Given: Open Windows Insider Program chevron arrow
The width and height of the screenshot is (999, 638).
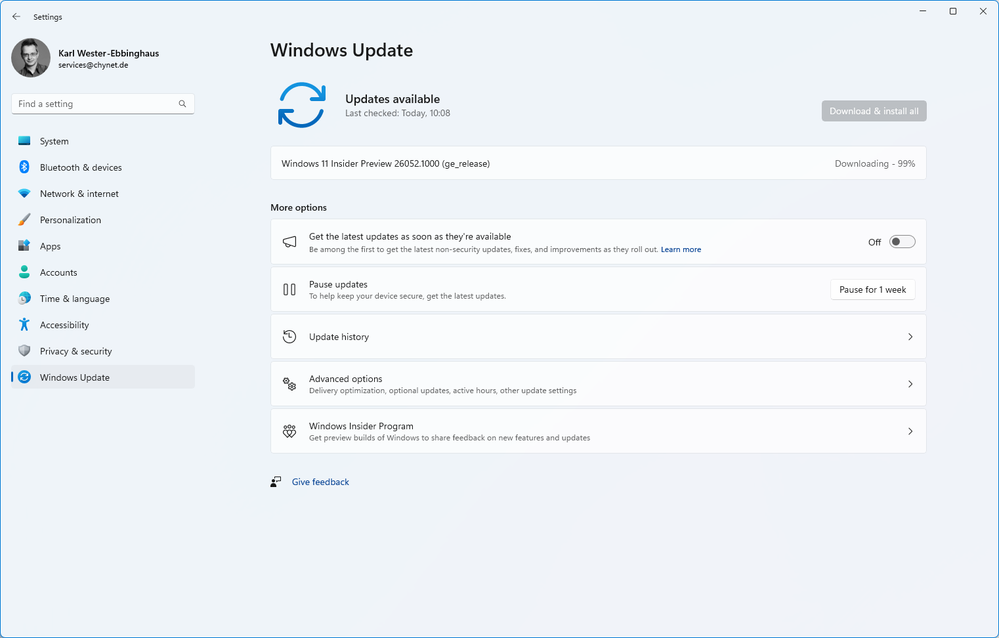Looking at the screenshot, I should point(910,431).
